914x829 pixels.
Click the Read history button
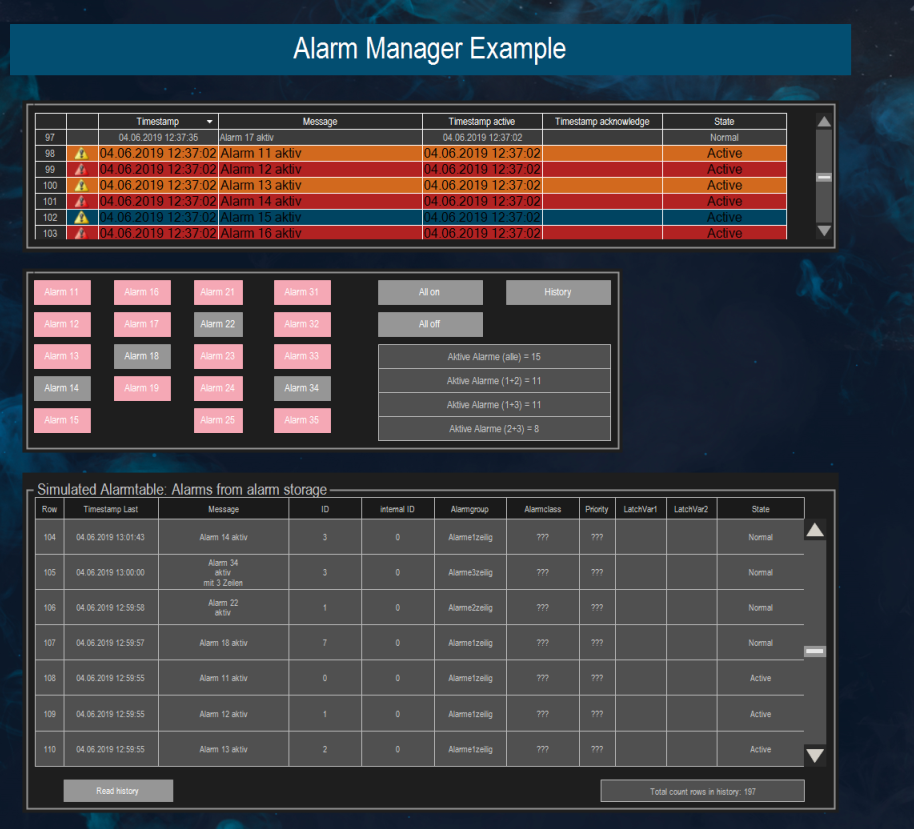click(x=117, y=790)
